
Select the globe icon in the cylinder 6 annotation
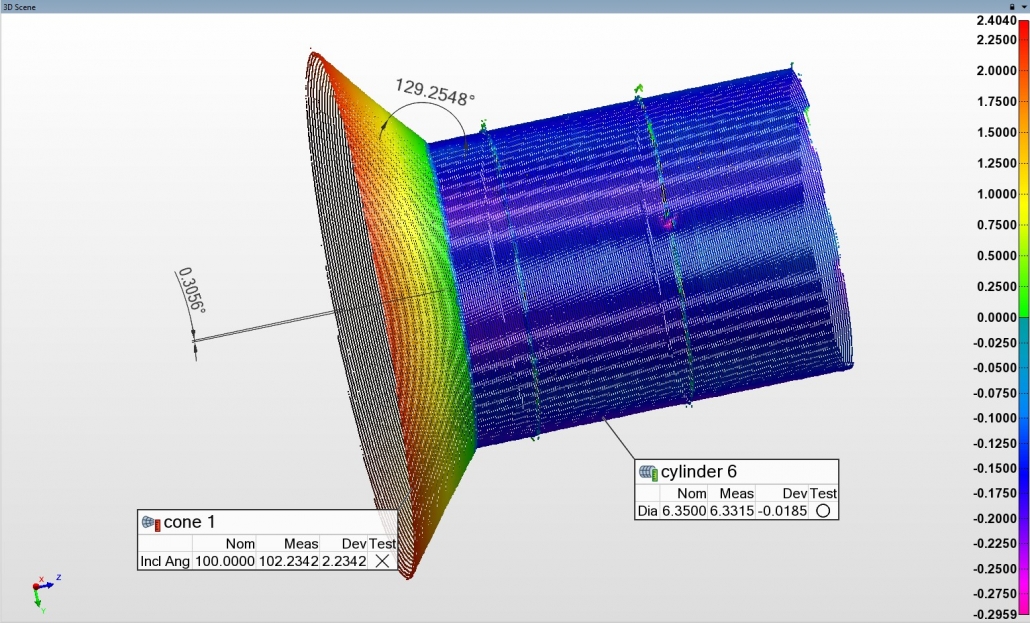[645, 471]
